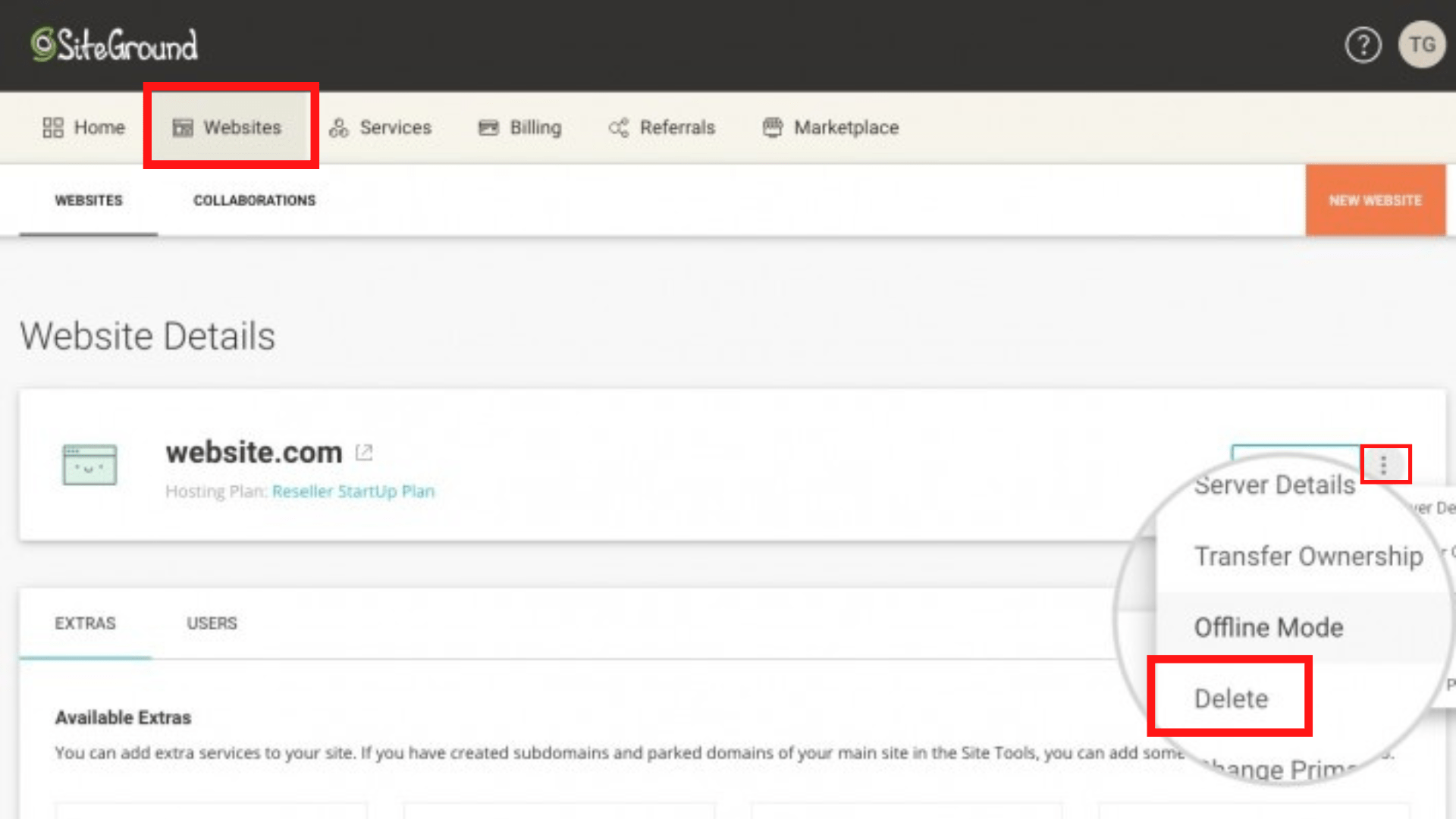
Task: Open the Reseller StartUp Plan link
Action: [x=353, y=491]
